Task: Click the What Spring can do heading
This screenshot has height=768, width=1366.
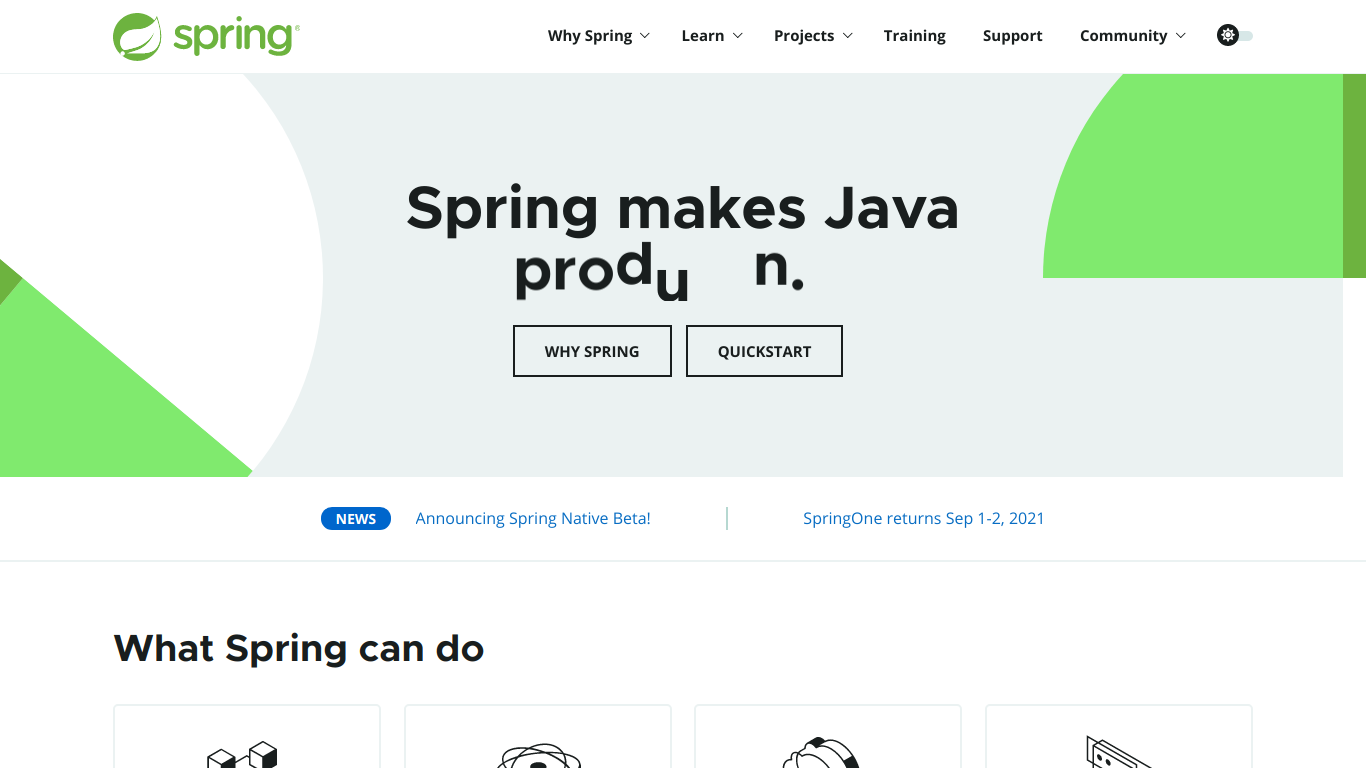Action: point(299,648)
